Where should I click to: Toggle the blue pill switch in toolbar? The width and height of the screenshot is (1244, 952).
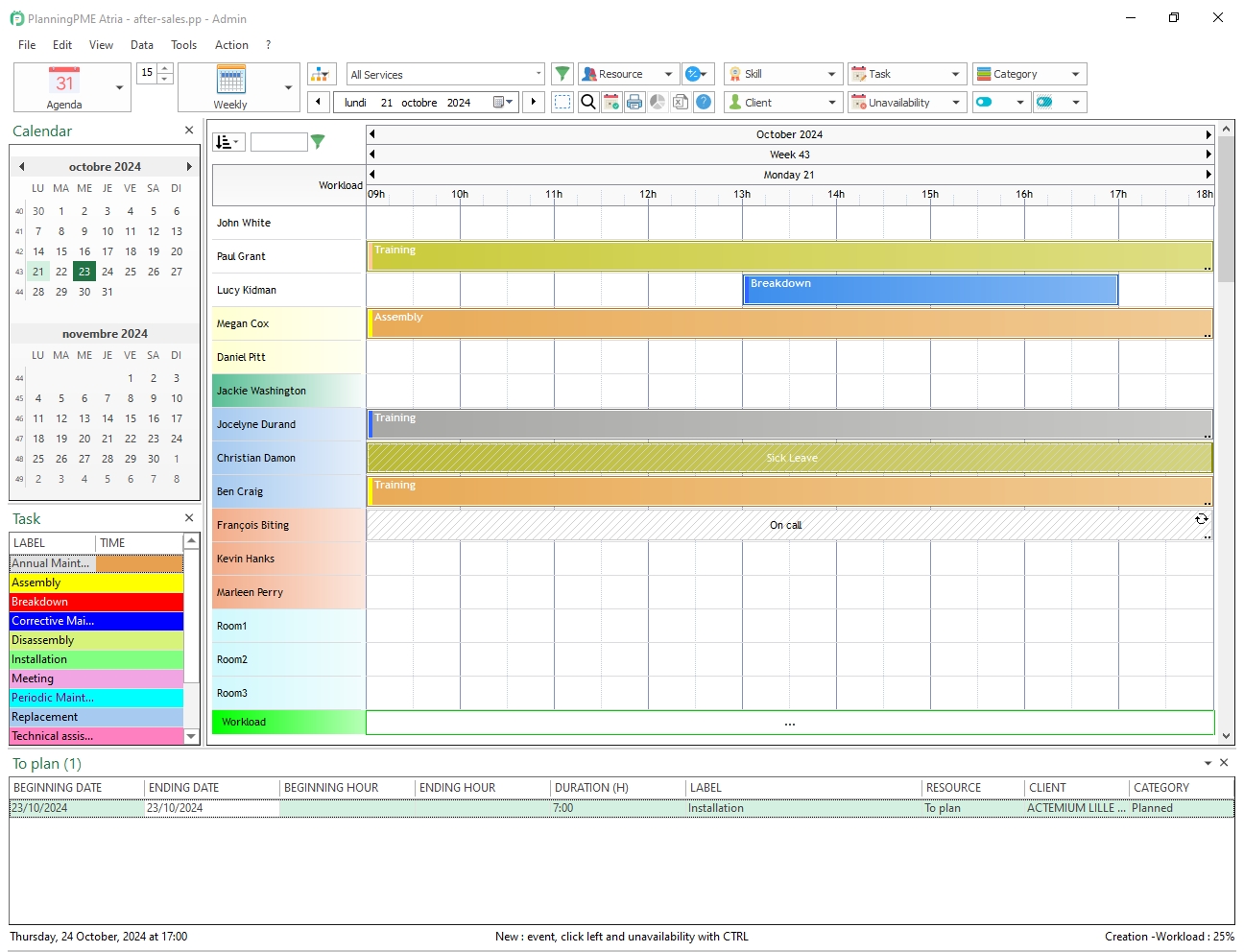point(984,102)
